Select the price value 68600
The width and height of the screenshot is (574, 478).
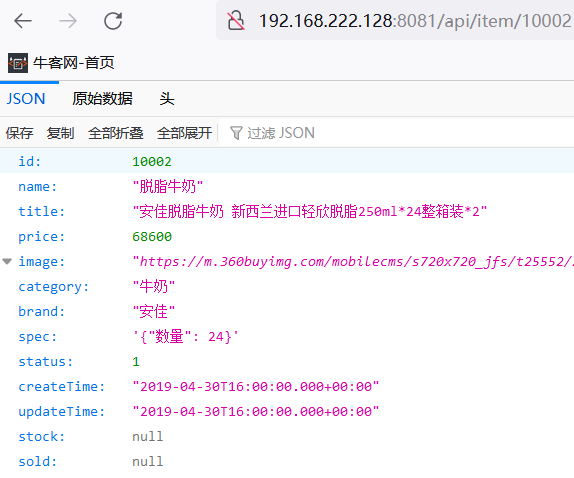[x=152, y=236]
